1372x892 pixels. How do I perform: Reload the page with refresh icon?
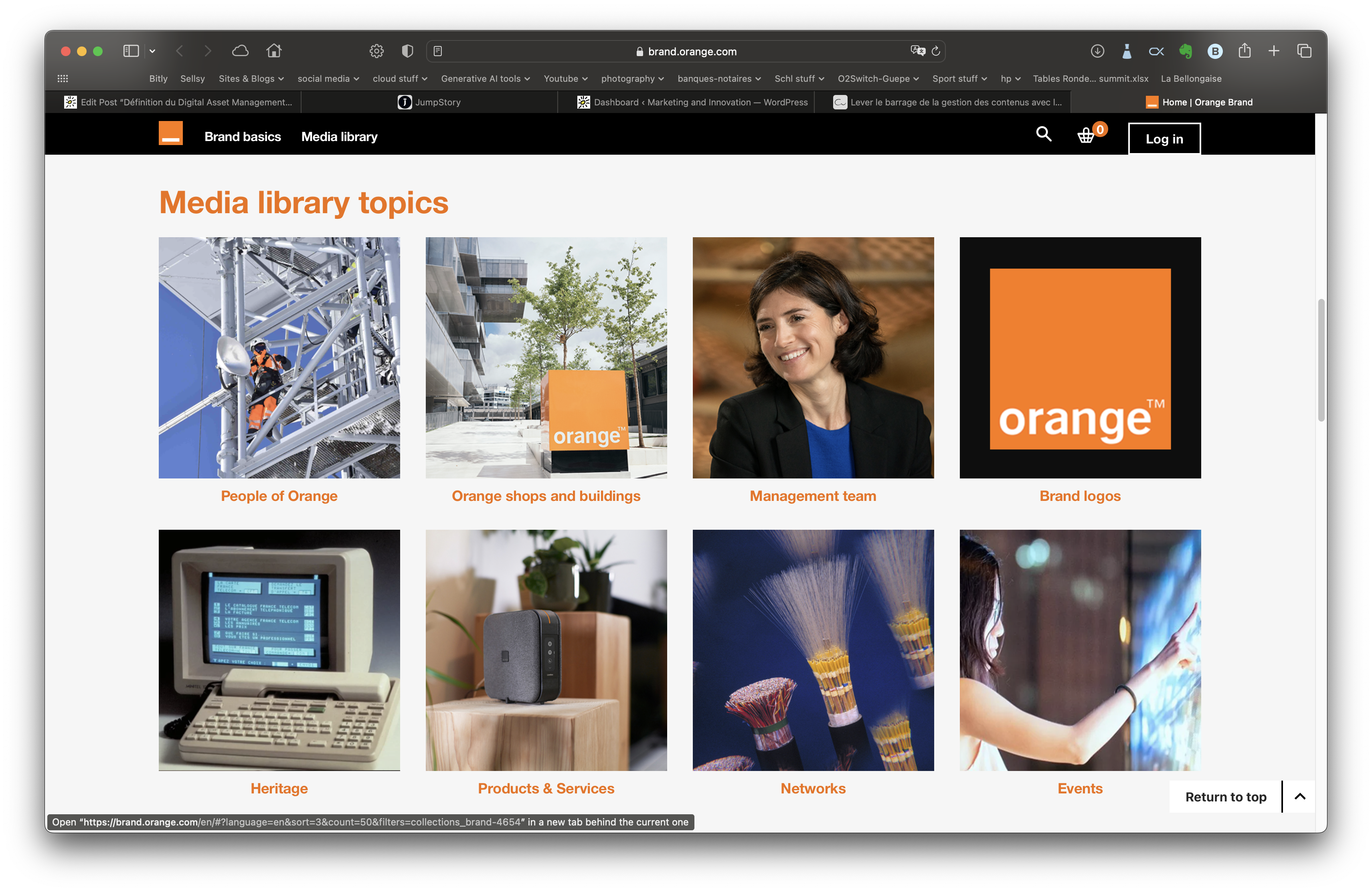[936, 51]
